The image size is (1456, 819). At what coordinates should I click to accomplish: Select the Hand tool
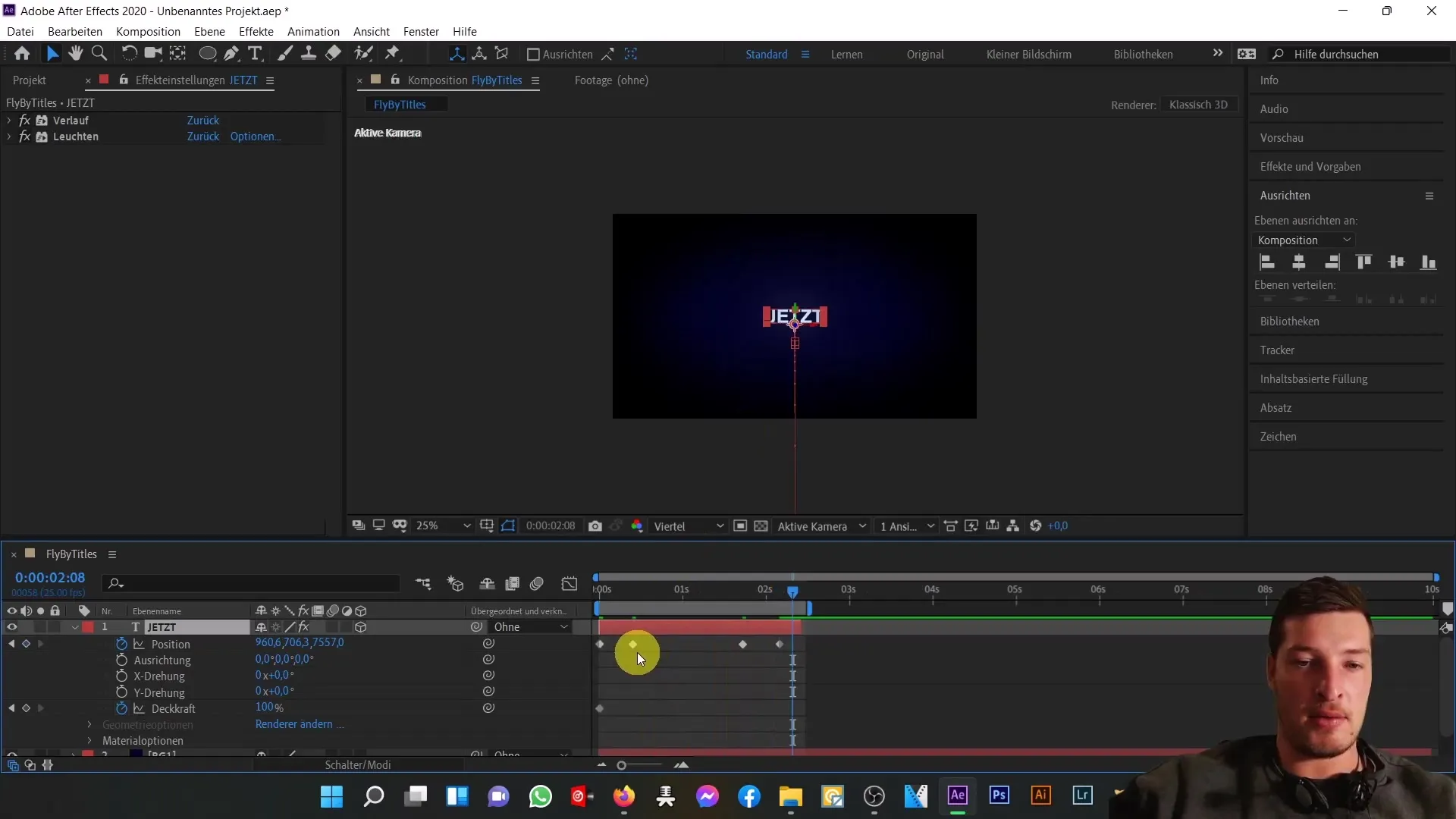pos(75,53)
